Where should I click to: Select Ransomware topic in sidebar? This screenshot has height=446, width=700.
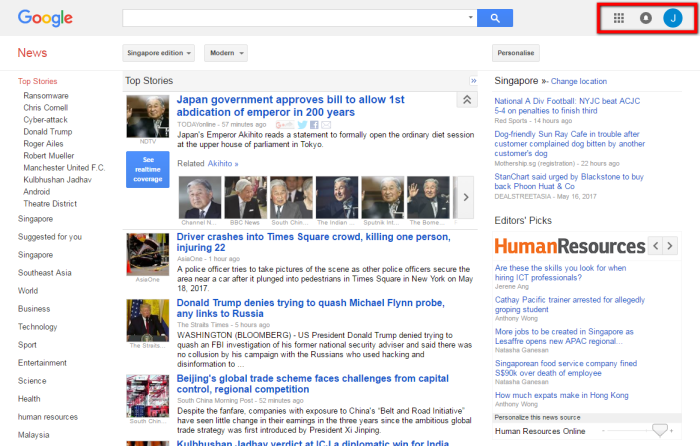click(x=46, y=96)
